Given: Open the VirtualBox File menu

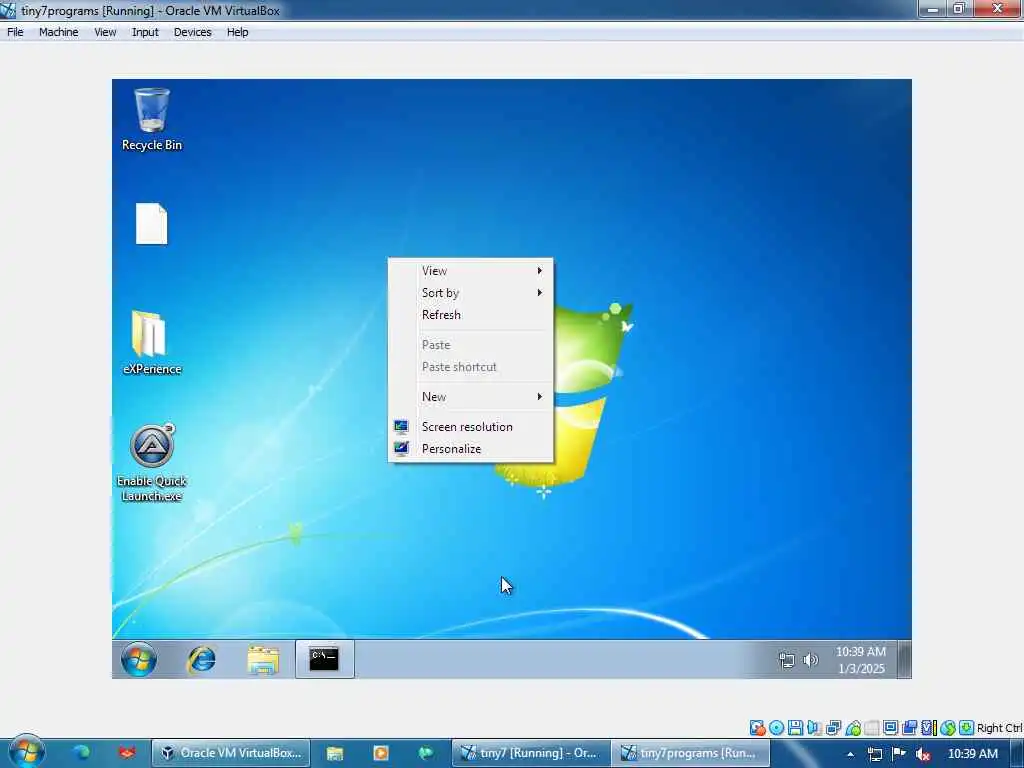Looking at the screenshot, I should (15, 32).
